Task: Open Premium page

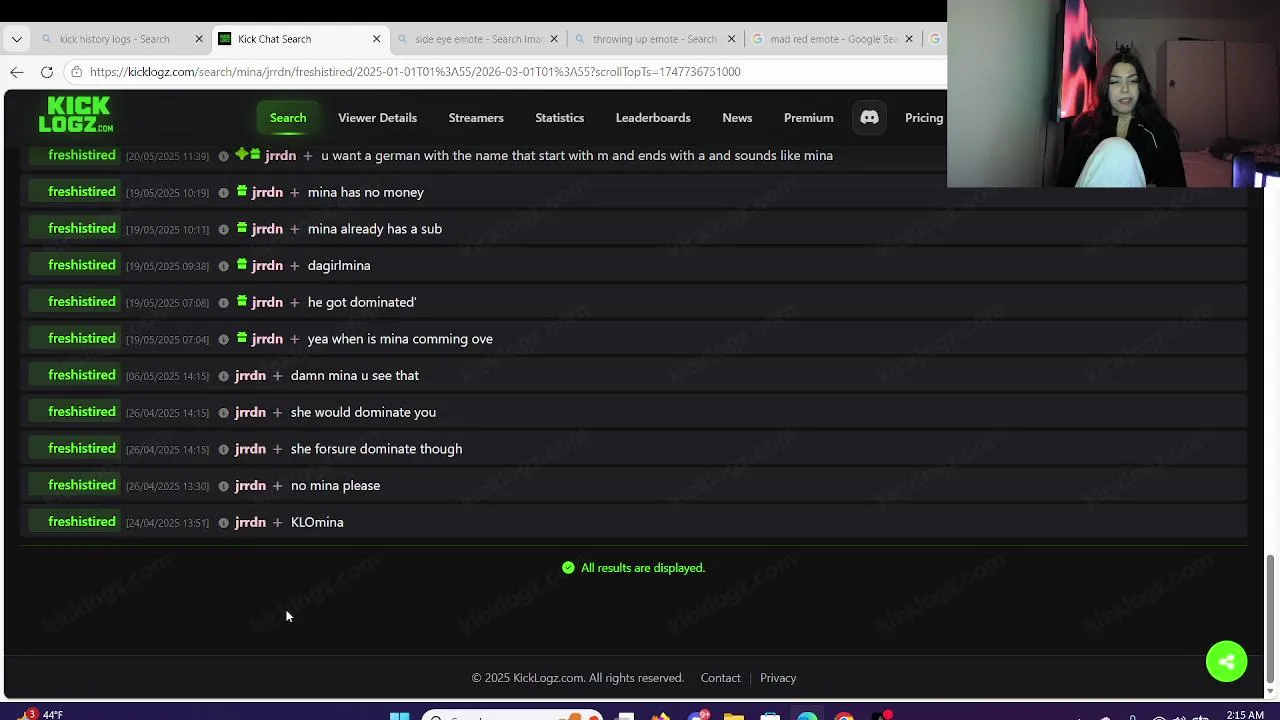Action: [809, 118]
